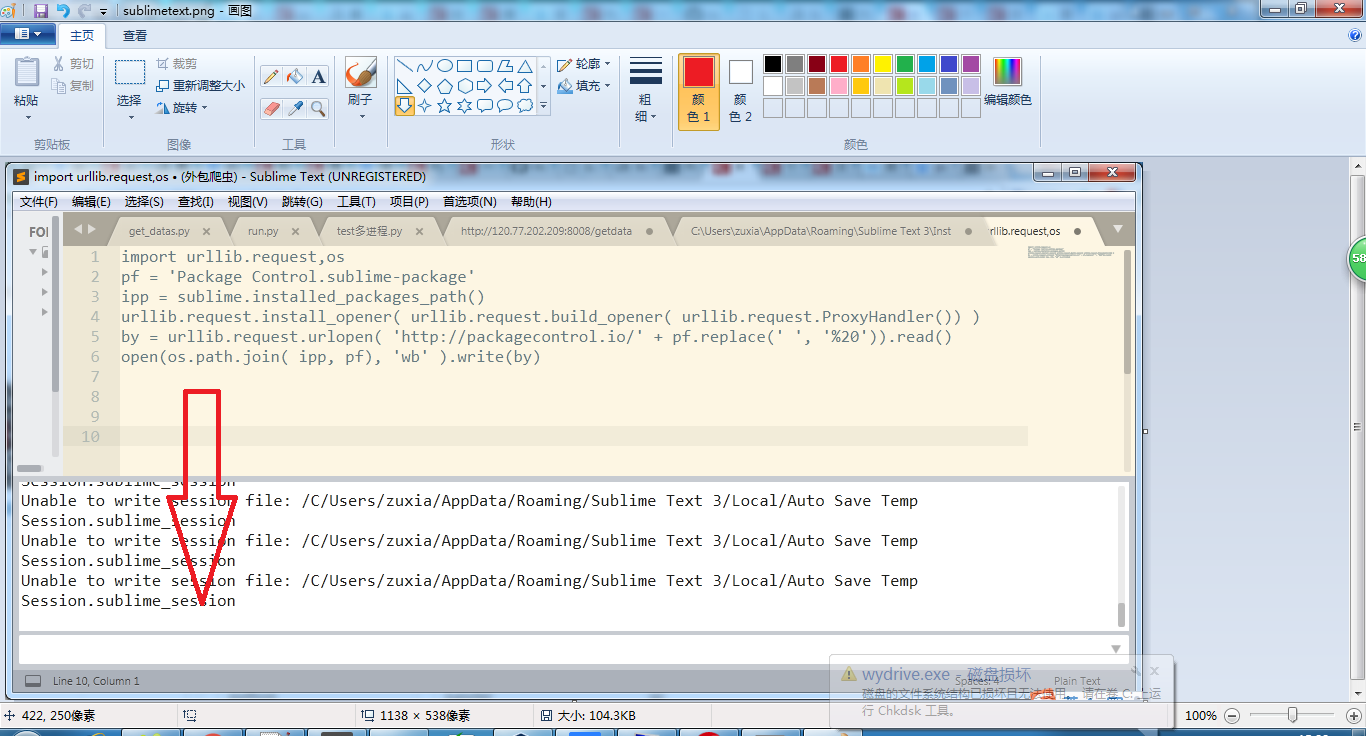Viewport: 1366px width, 736px height.
Task: Open the Size (粗细) line thickness dropdown
Action: click(x=646, y=90)
